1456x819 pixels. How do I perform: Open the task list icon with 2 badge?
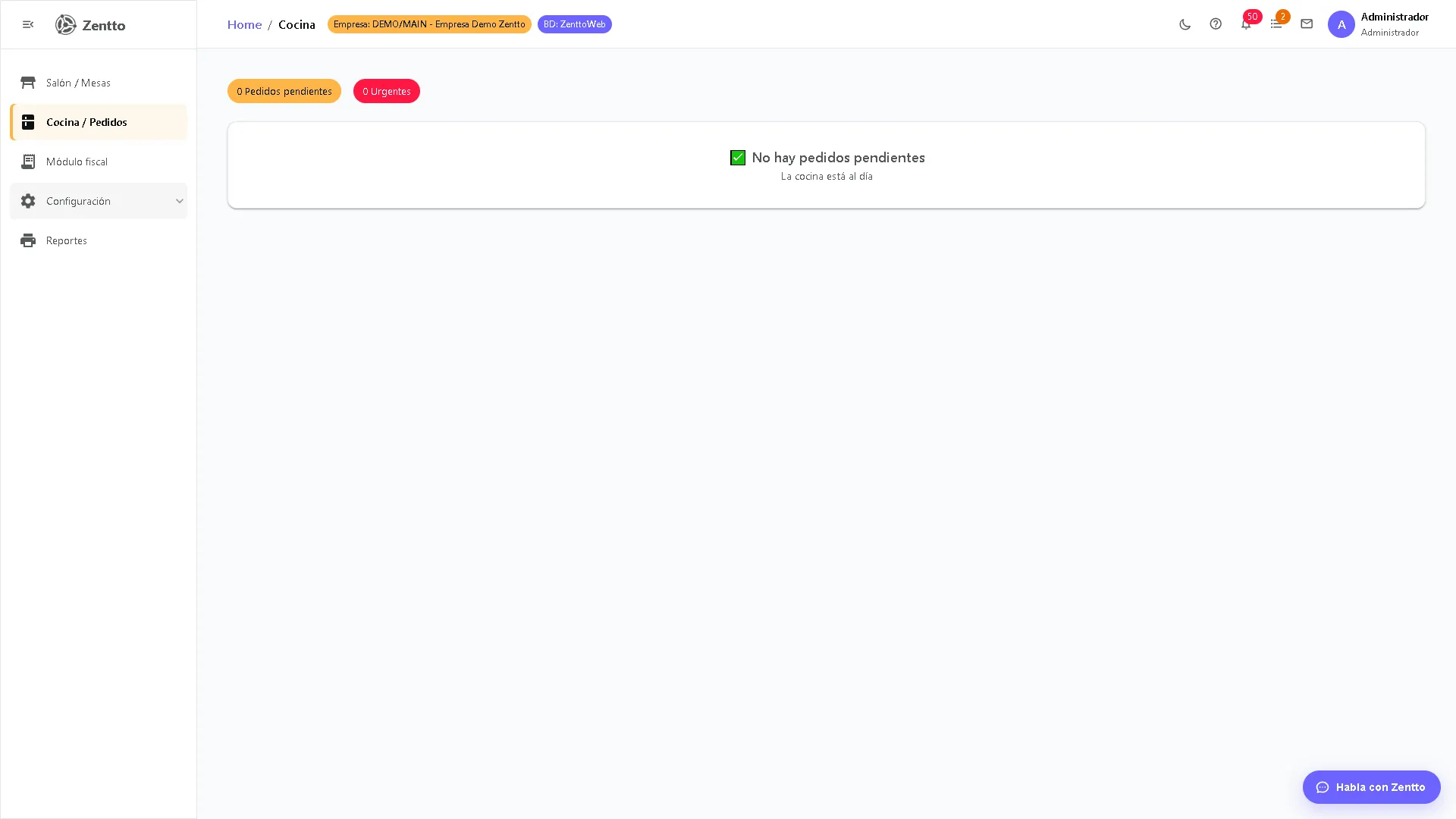click(1276, 24)
